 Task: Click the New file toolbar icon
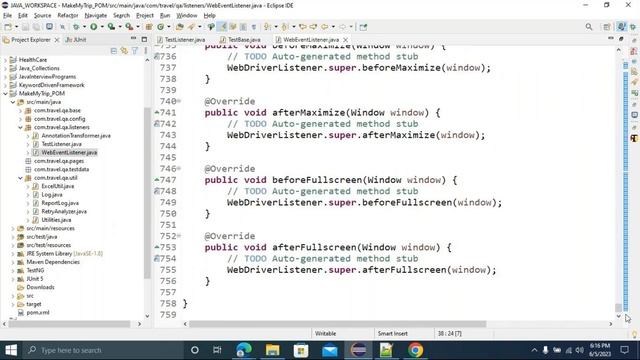8,27
